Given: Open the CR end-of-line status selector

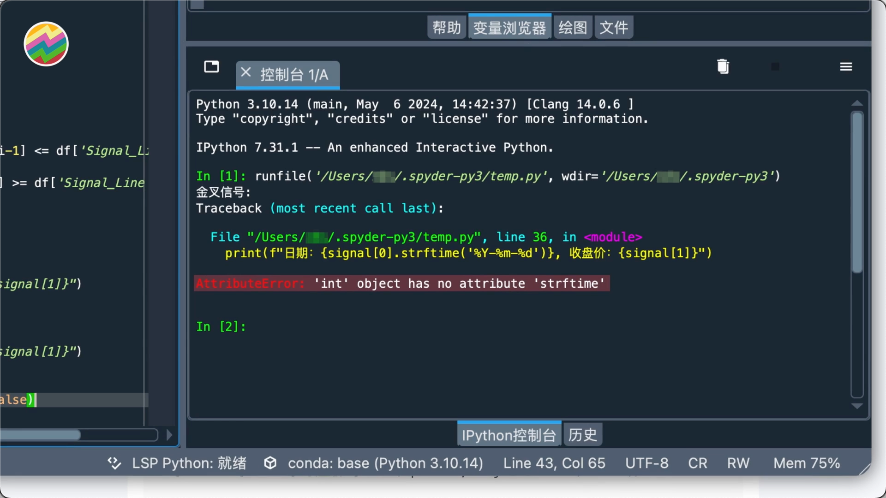Looking at the screenshot, I should tap(698, 464).
